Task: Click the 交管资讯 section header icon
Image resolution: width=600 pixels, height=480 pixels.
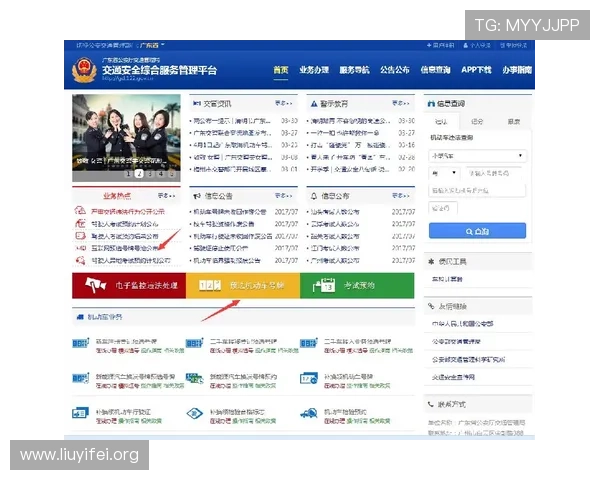Action: (197, 103)
